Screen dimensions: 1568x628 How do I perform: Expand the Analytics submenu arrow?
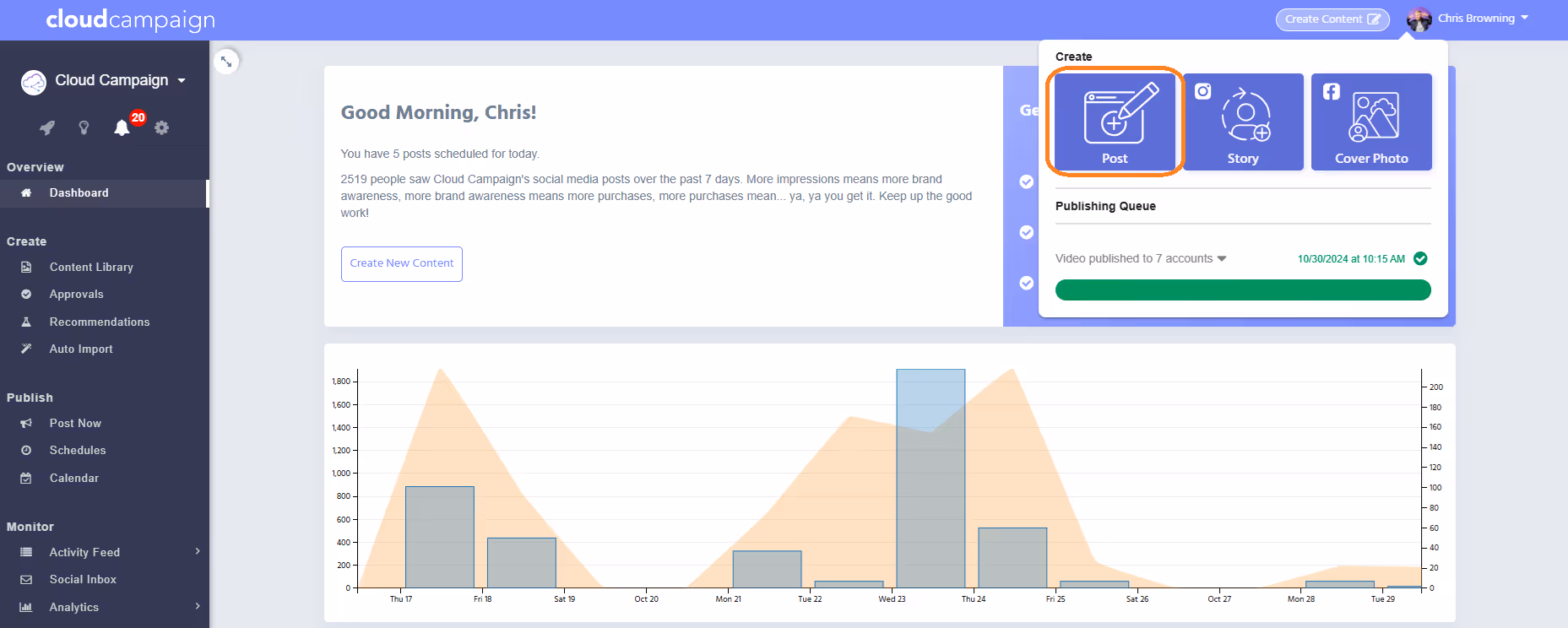[x=198, y=606]
